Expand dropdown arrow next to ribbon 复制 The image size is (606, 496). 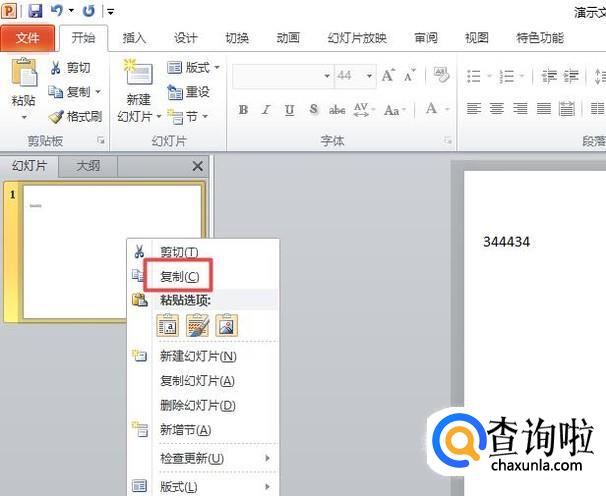(x=98, y=92)
